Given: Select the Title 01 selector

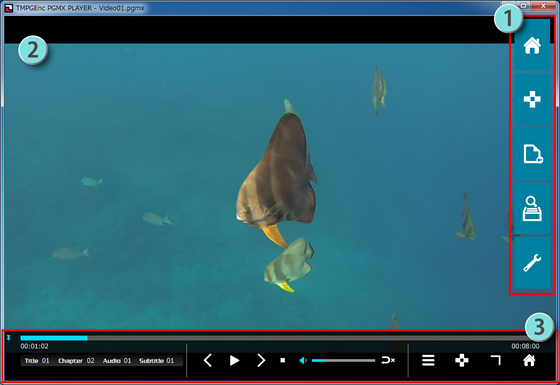Looking at the screenshot, I should (37, 361).
